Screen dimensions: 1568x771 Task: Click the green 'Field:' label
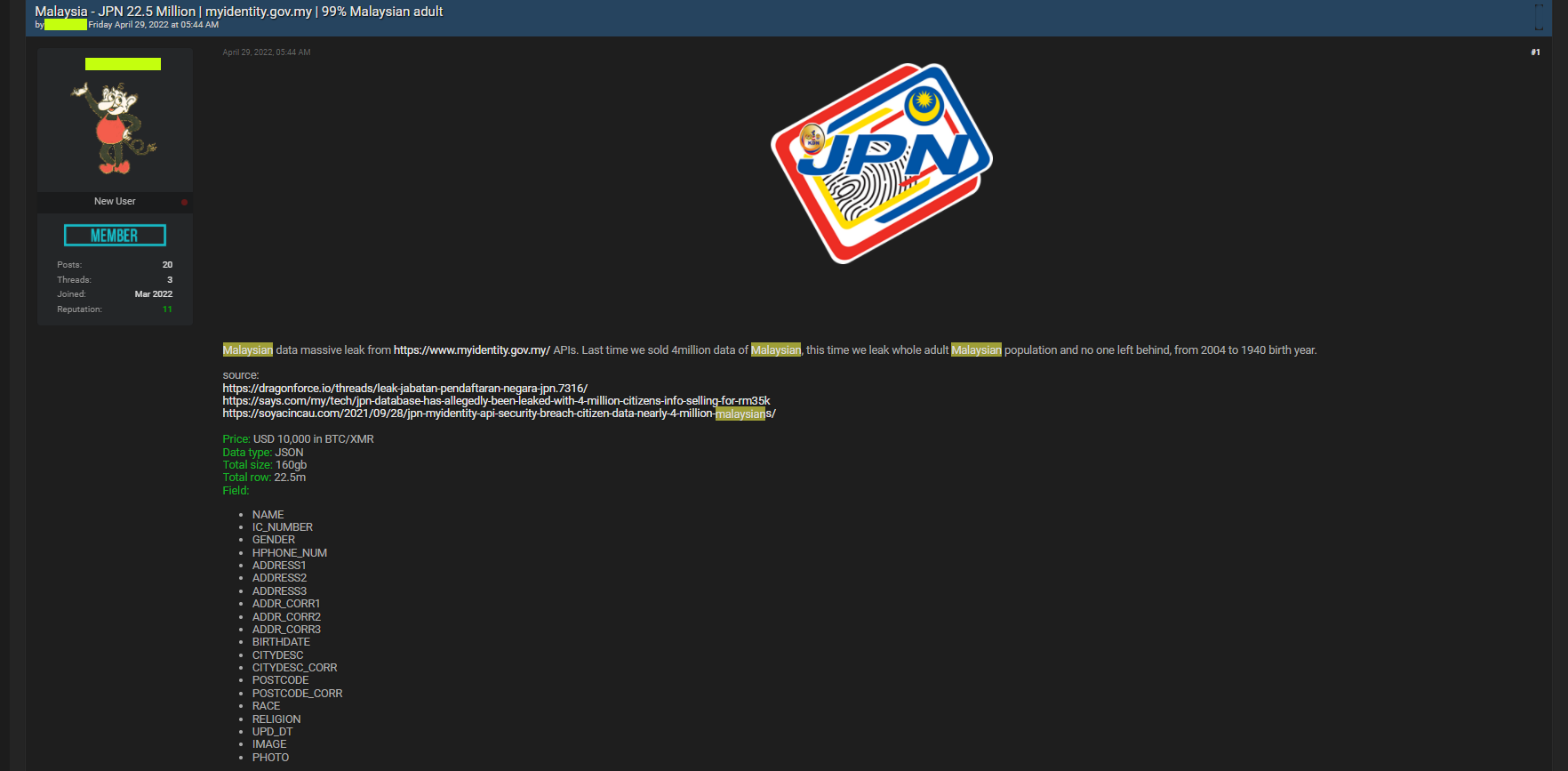pos(236,491)
